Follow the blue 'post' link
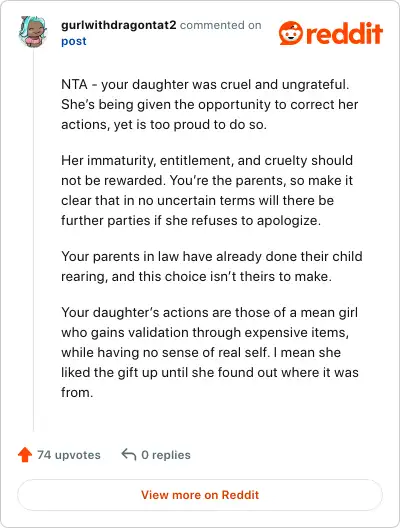The height and width of the screenshot is (528, 400). [74, 41]
